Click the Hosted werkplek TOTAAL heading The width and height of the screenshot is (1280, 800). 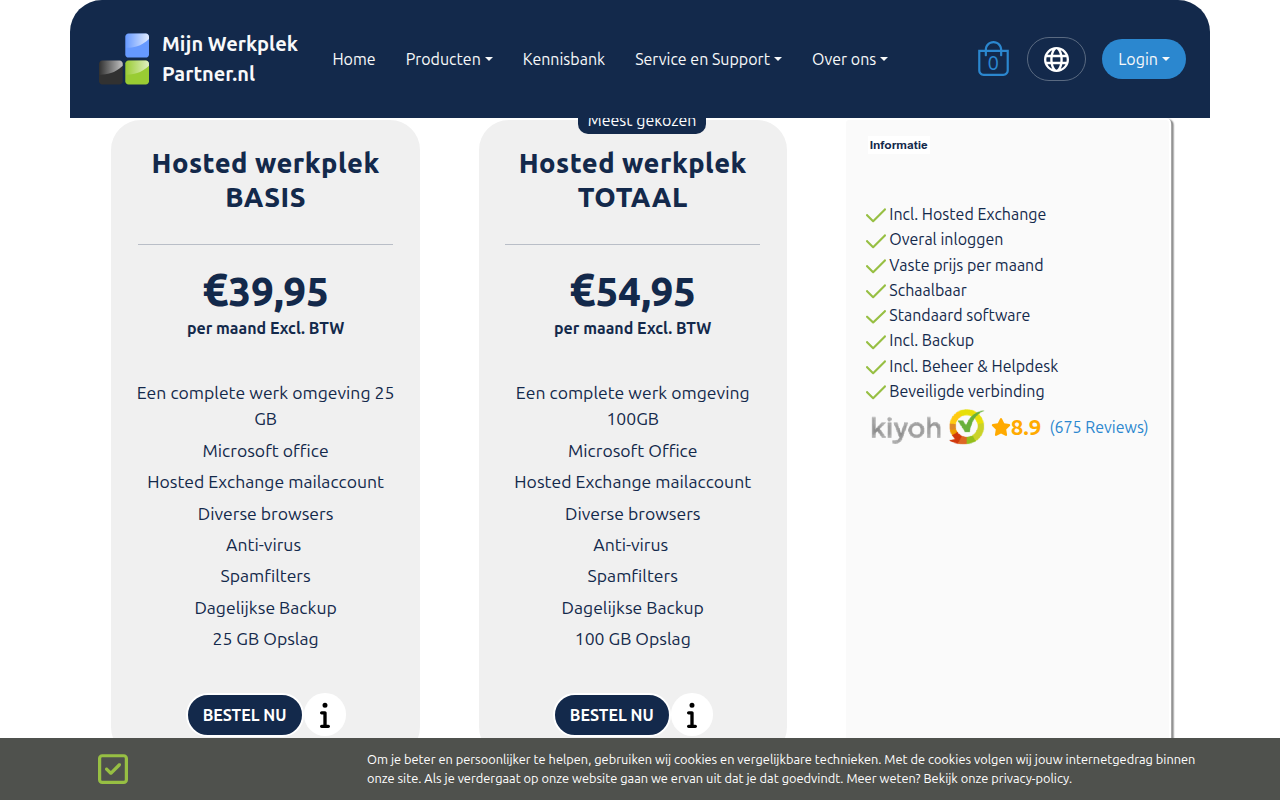tap(633, 180)
